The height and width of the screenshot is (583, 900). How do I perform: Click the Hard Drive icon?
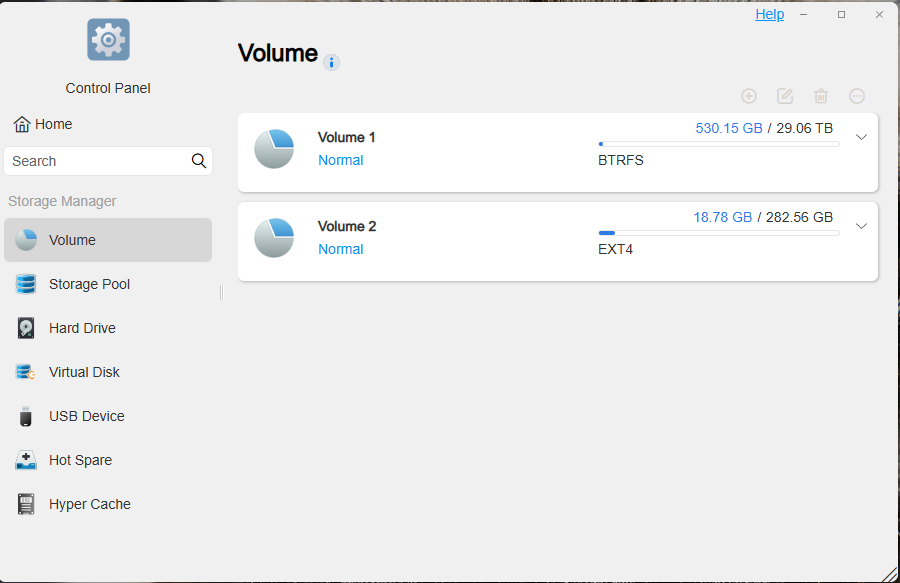[26, 328]
